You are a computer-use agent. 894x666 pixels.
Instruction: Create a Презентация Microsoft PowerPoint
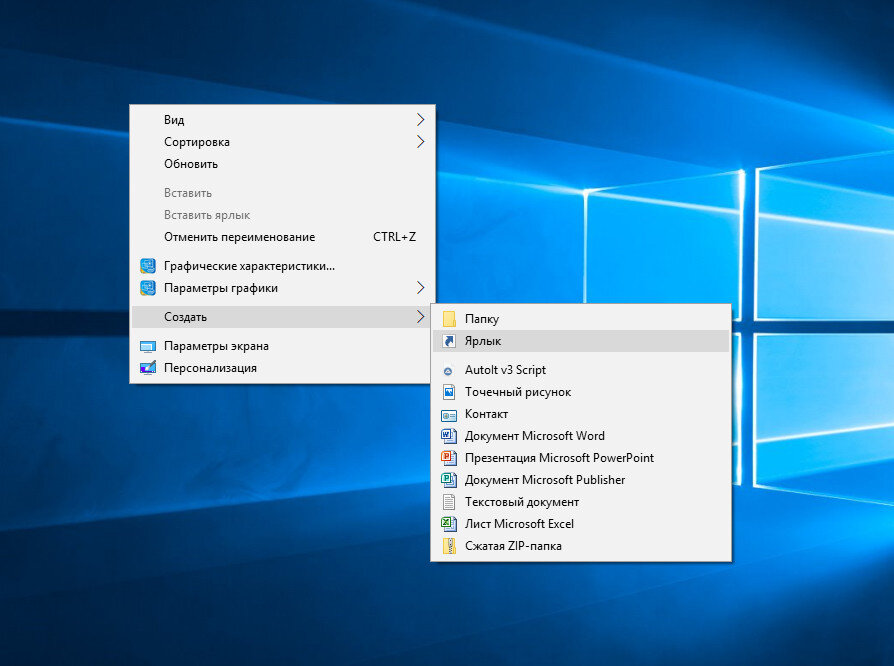click(581, 458)
